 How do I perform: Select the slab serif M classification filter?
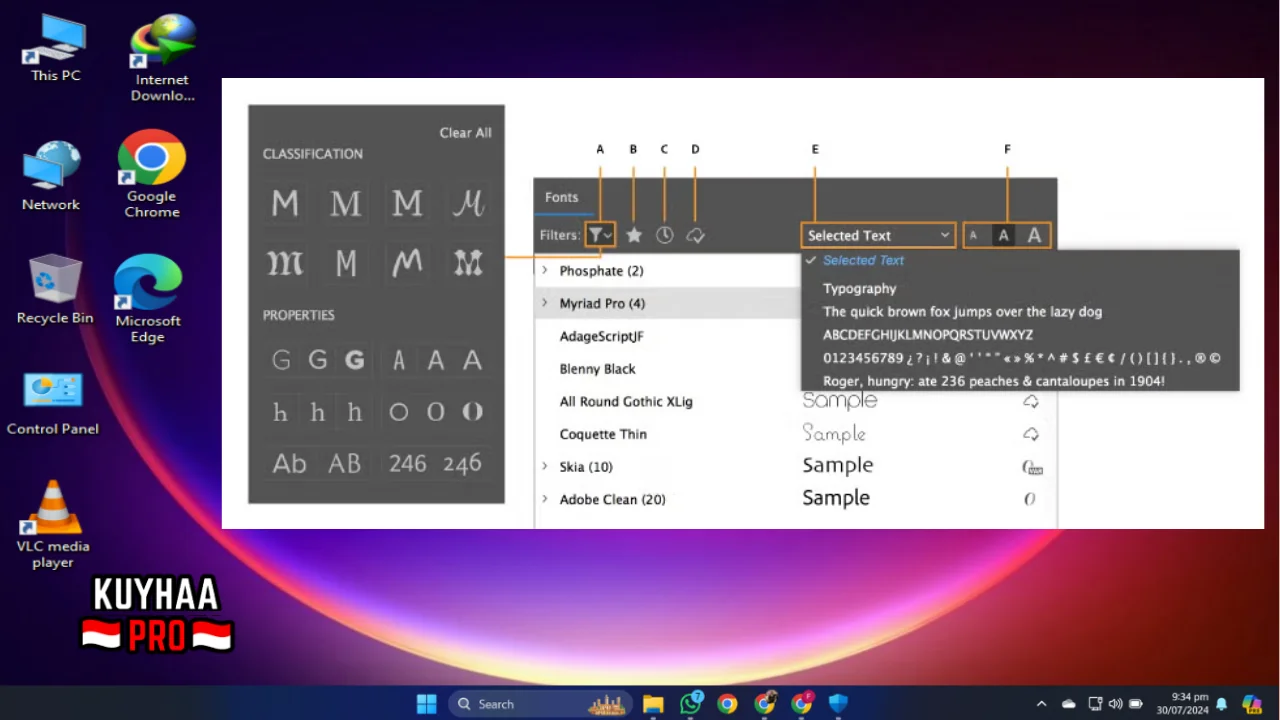[407, 204]
